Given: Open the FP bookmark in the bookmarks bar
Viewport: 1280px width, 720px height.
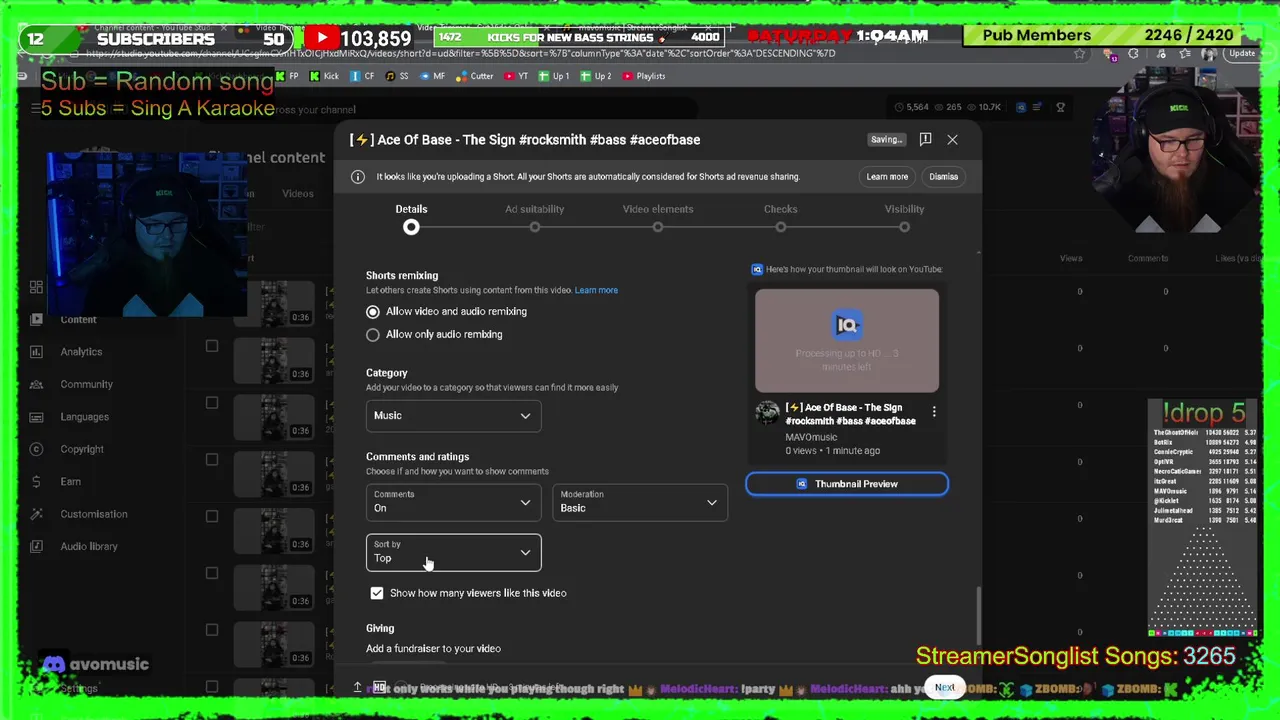Looking at the screenshot, I should pyautogui.click(x=287, y=76).
